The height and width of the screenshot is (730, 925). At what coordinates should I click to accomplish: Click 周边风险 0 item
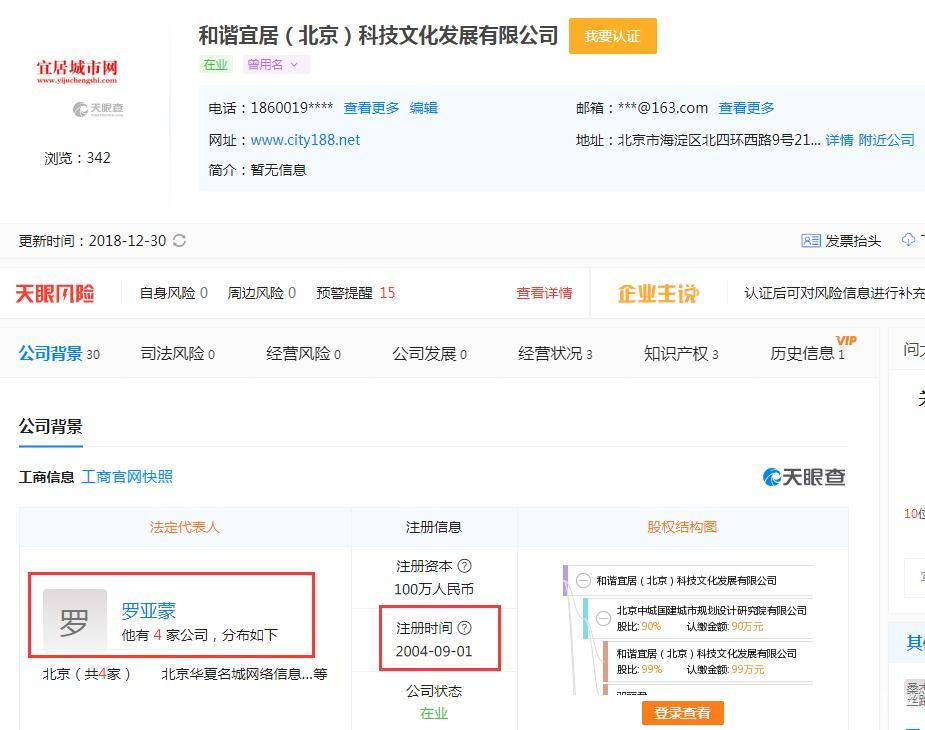[261, 293]
